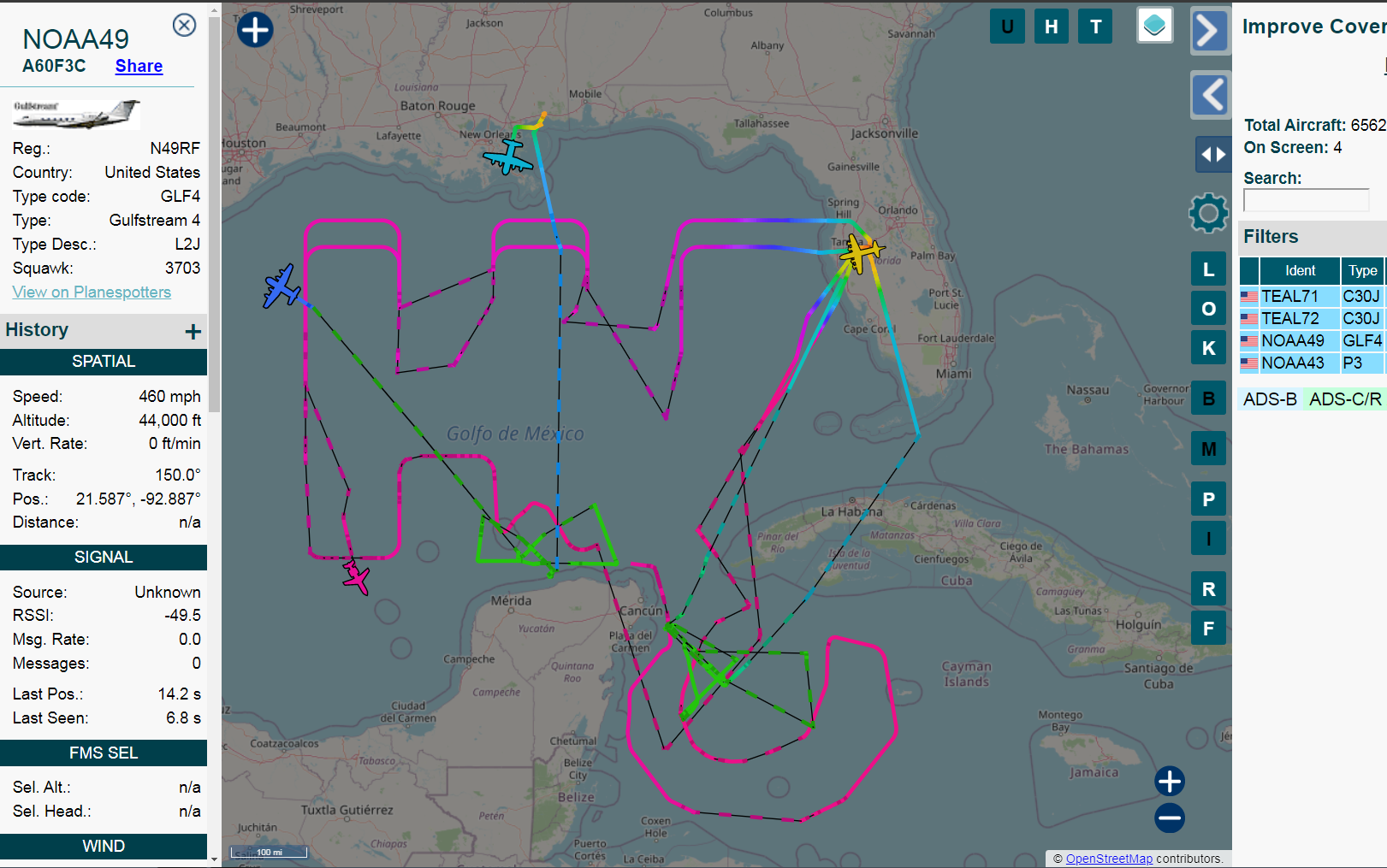Click the Gulfstream aircraft thumbnail photo
Screen dimensions: 1387x868
[x=75, y=114]
